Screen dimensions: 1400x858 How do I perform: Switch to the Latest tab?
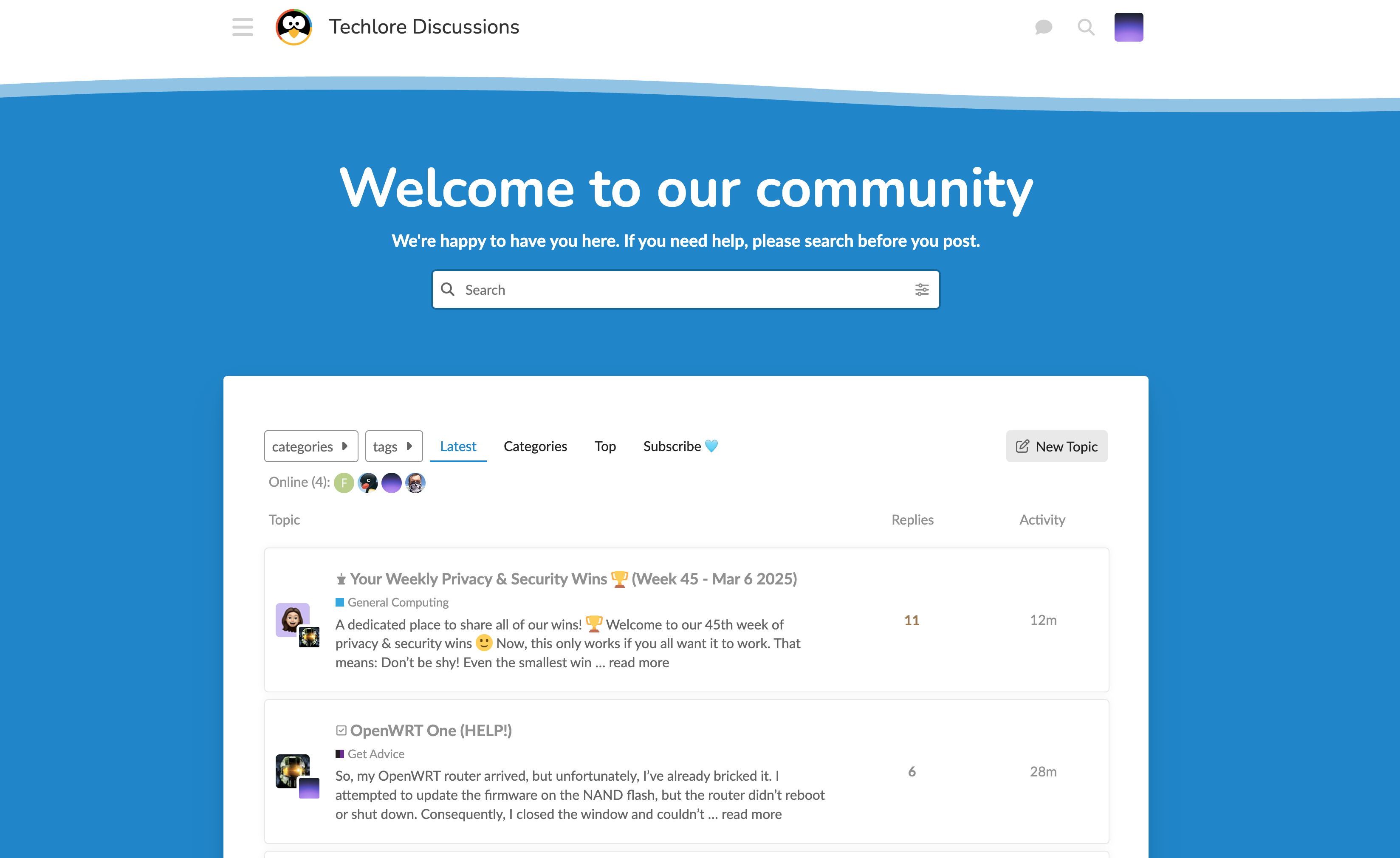click(x=458, y=446)
